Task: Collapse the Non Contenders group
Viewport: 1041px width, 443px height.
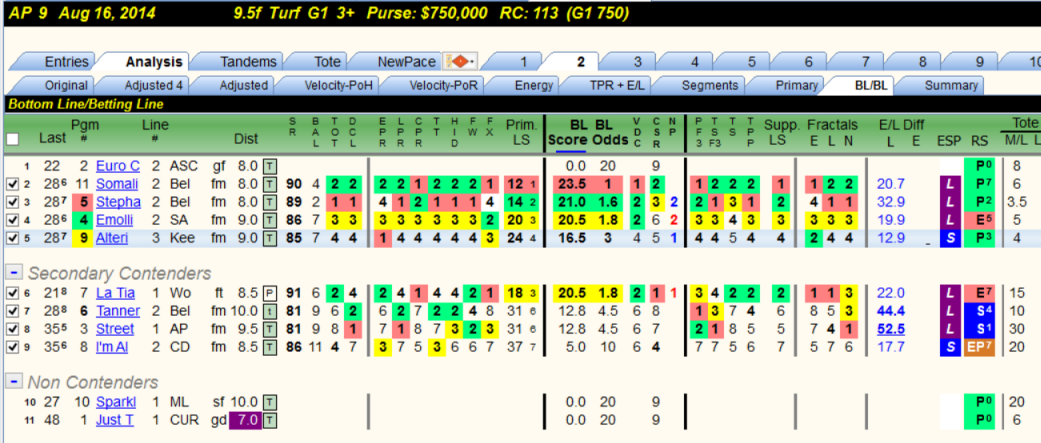Action: pos(14,382)
